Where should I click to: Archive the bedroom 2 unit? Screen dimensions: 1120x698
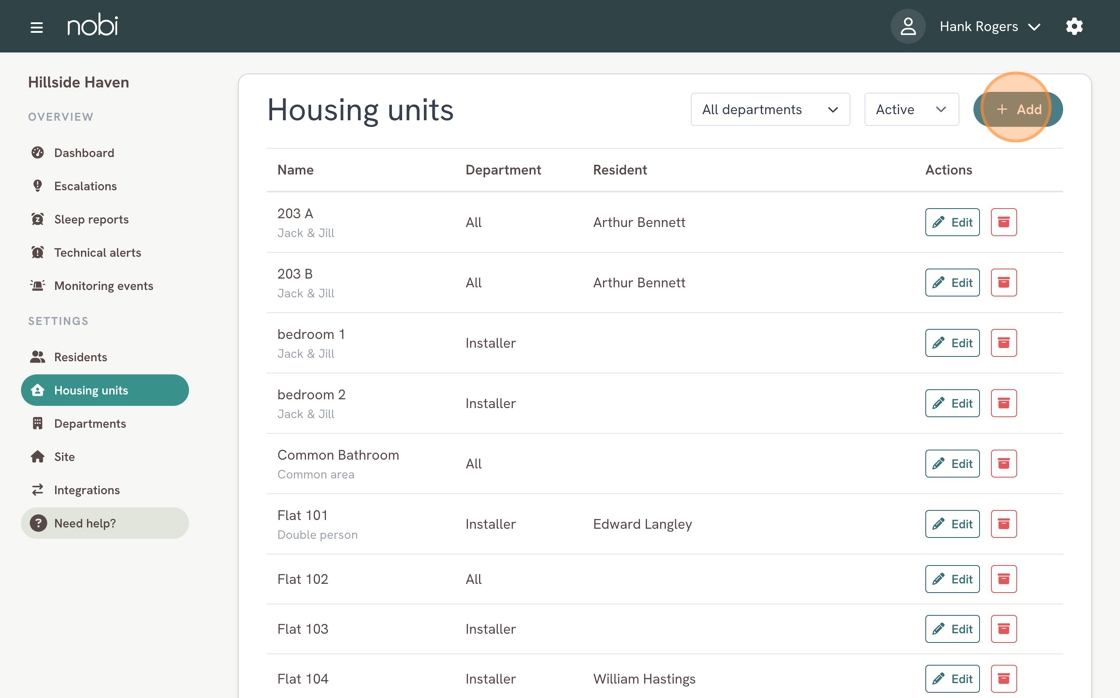coord(1004,403)
